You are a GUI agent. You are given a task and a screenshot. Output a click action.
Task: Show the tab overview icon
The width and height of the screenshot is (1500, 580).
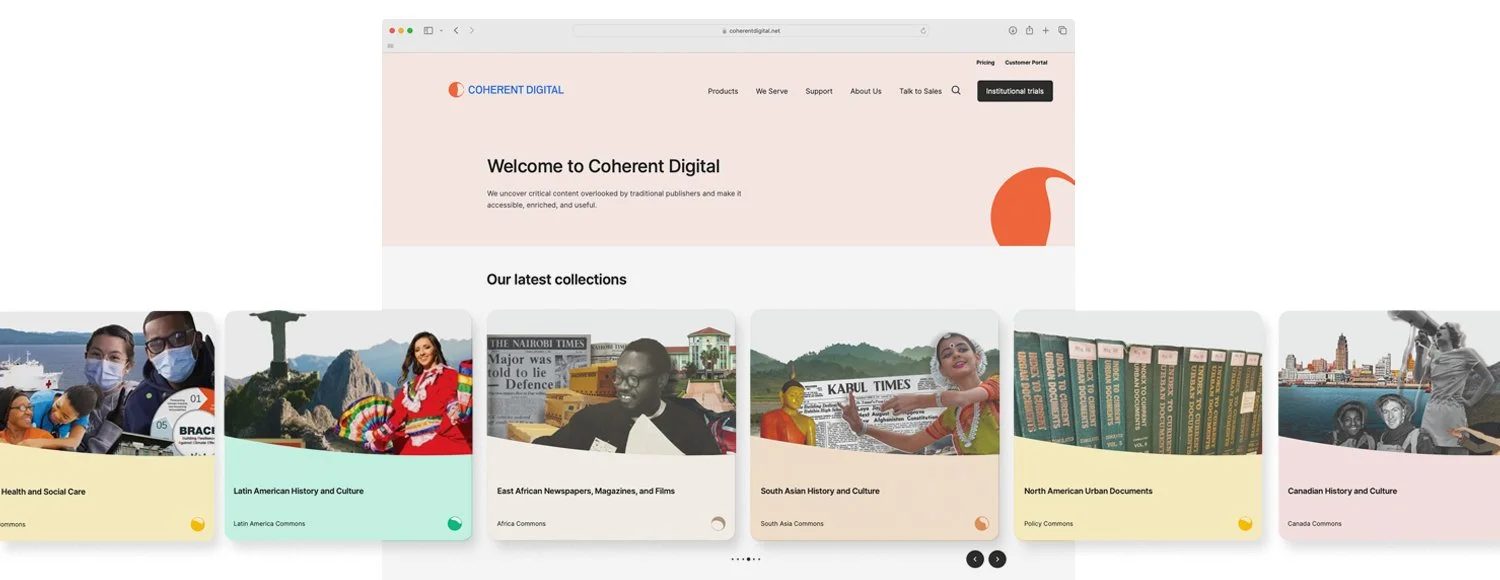click(x=1062, y=31)
